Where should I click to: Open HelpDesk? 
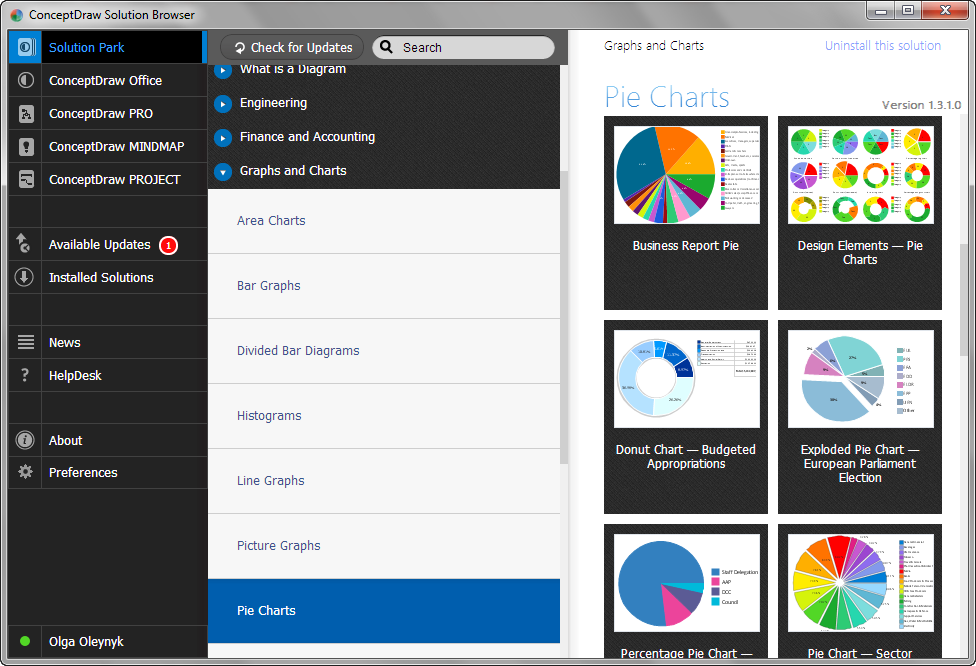click(107, 375)
